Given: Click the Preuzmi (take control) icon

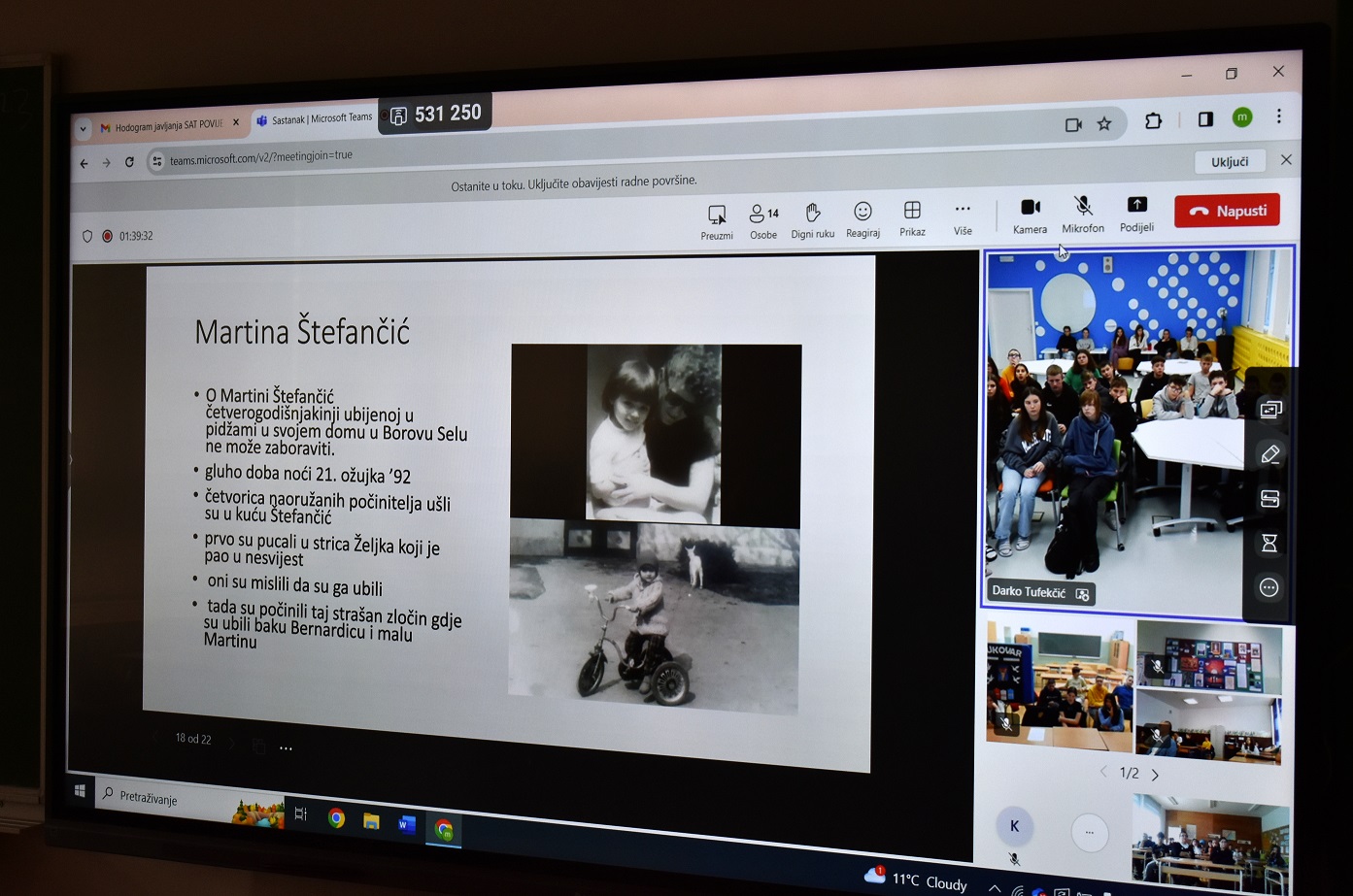Looking at the screenshot, I should (x=717, y=215).
